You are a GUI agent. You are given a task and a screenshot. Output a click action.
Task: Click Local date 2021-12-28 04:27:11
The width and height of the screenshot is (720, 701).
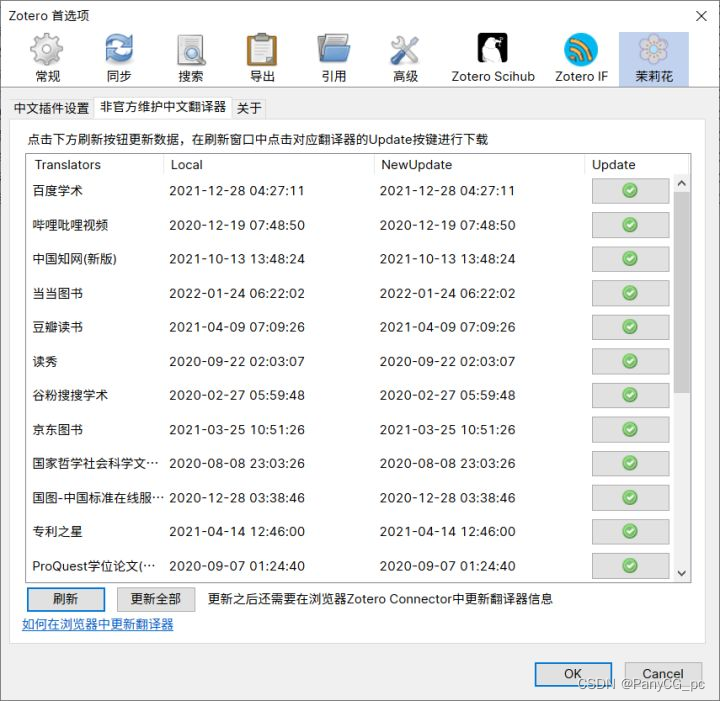click(236, 191)
